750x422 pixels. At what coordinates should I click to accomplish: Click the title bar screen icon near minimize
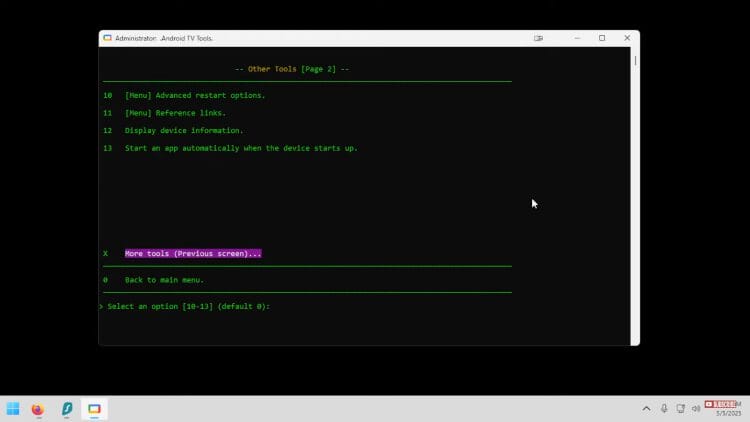click(x=538, y=38)
